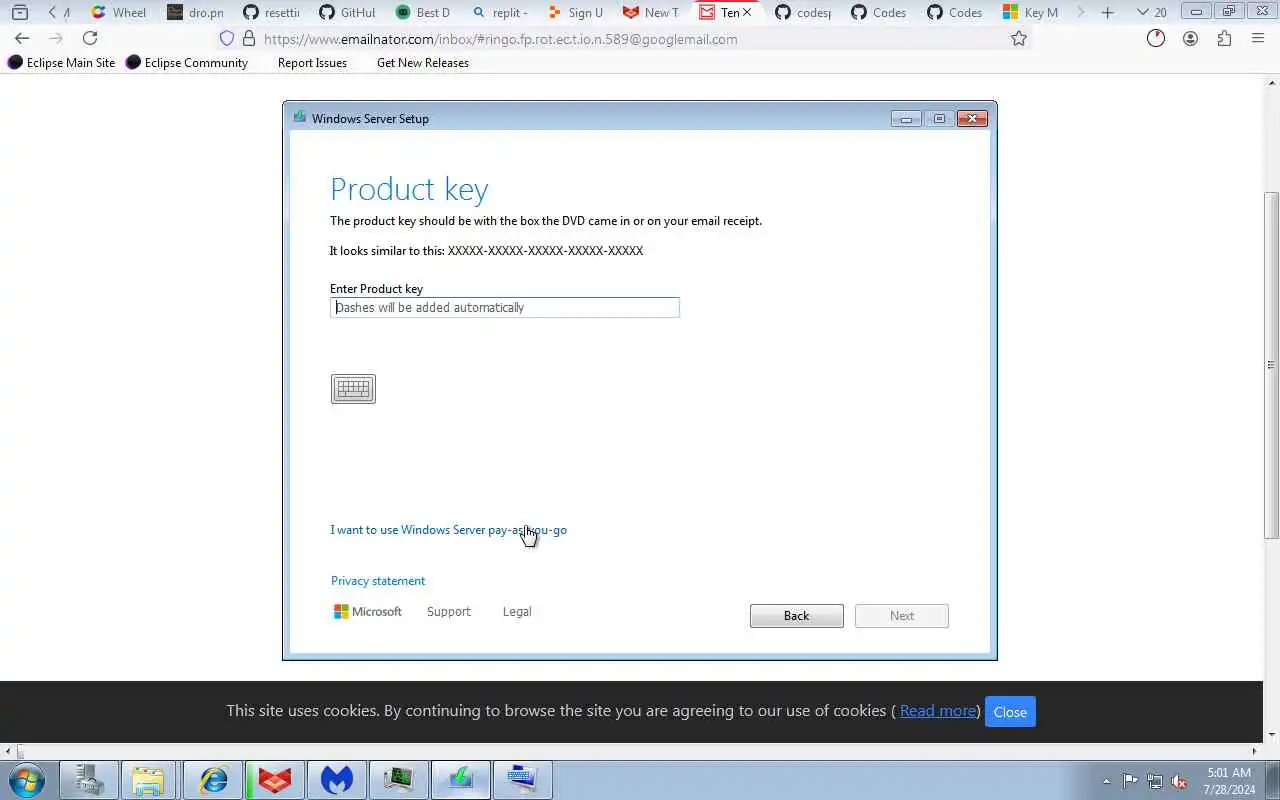The width and height of the screenshot is (1280, 800).
Task: Open the on-screen keyboard icon
Action: pos(353,389)
